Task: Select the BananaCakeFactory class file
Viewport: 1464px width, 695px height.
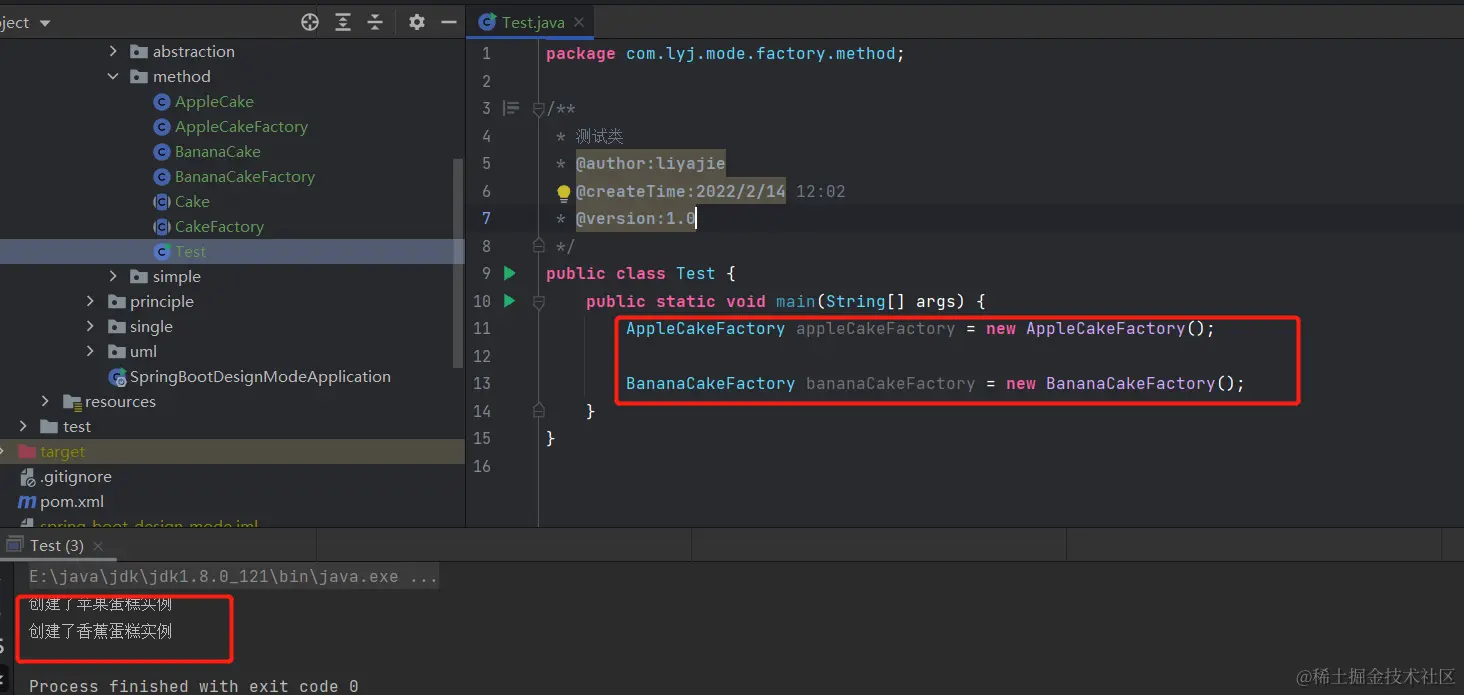Action: 245,176
